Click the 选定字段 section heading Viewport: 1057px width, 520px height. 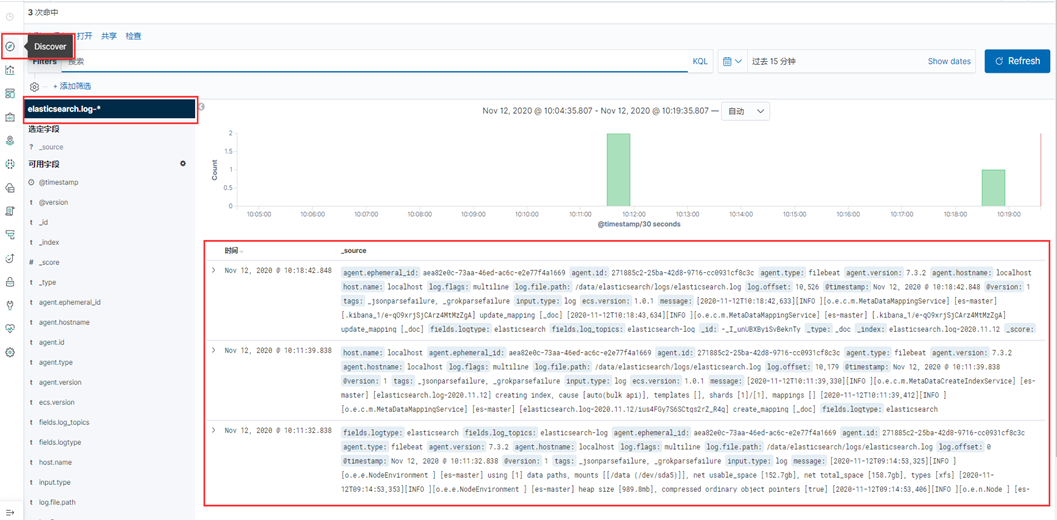pyautogui.click(x=44, y=129)
